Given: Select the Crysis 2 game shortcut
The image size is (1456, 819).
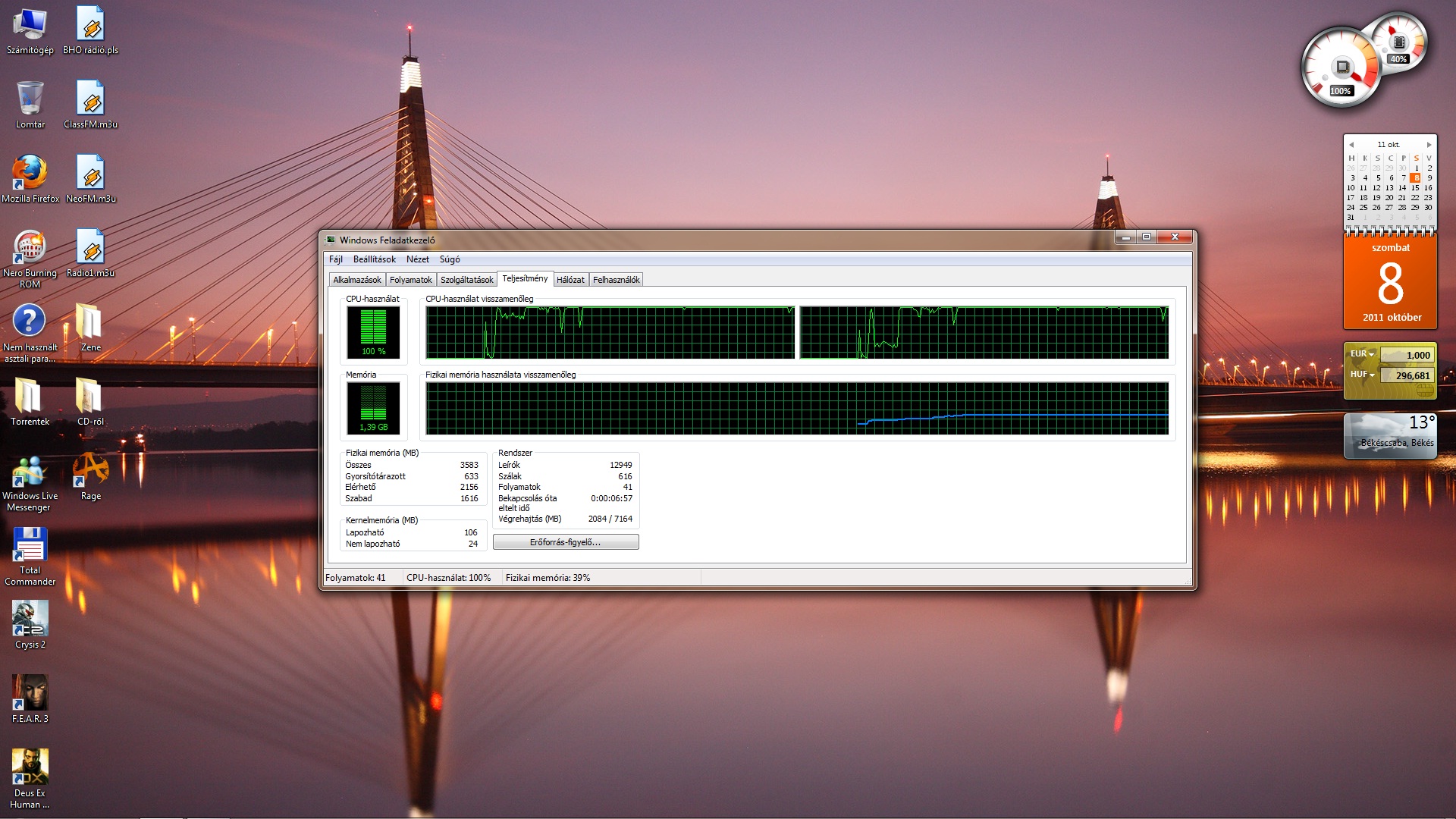Looking at the screenshot, I should [30, 619].
